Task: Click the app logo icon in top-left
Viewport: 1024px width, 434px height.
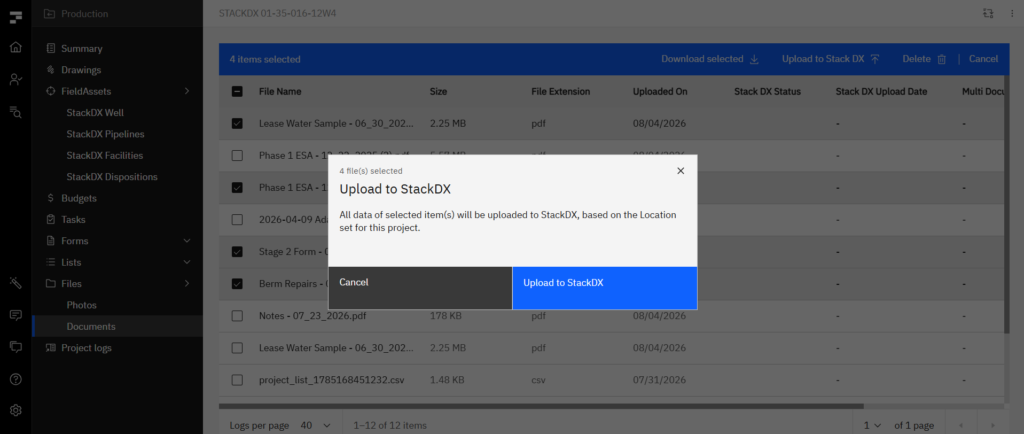Action: click(16, 17)
